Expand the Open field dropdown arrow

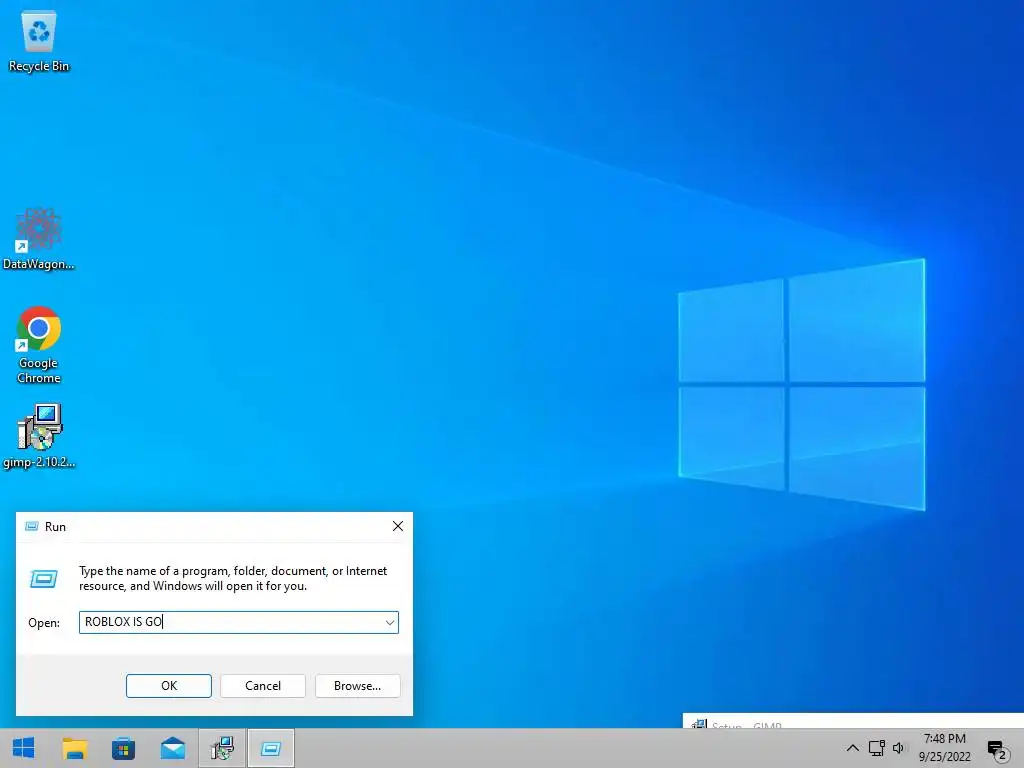tap(390, 622)
